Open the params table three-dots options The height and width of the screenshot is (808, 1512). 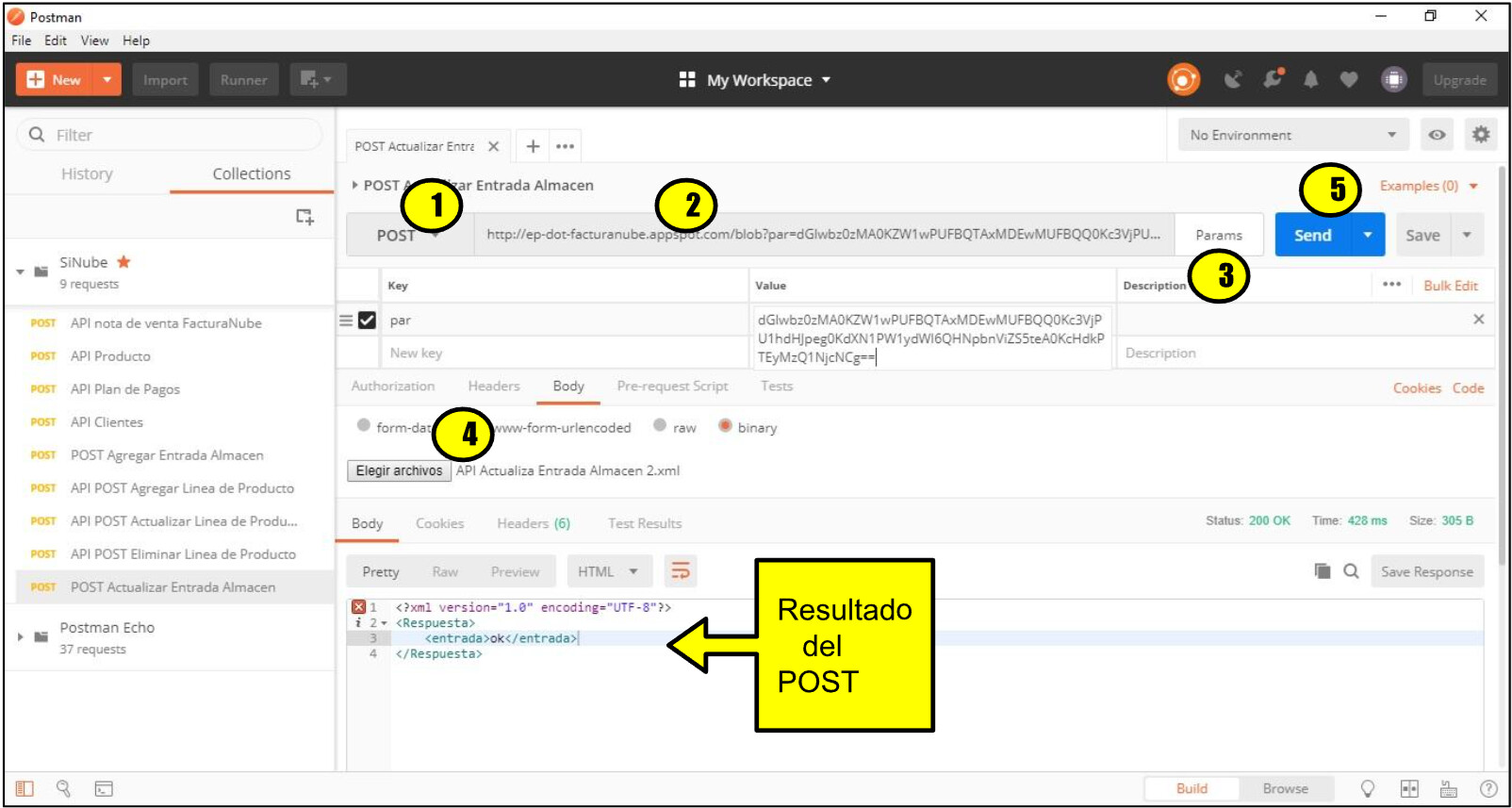coord(1391,285)
